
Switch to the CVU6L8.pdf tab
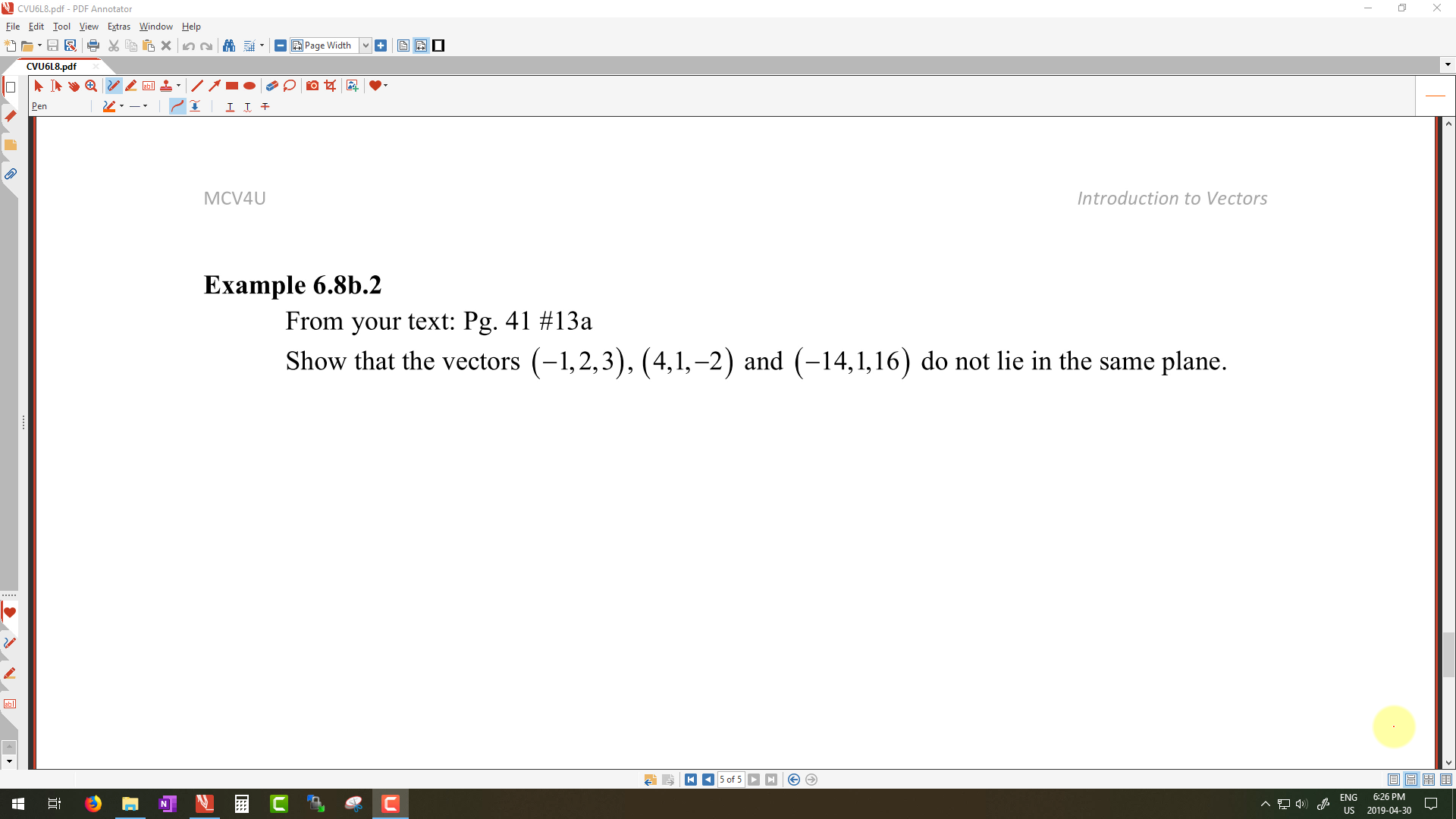click(52, 66)
